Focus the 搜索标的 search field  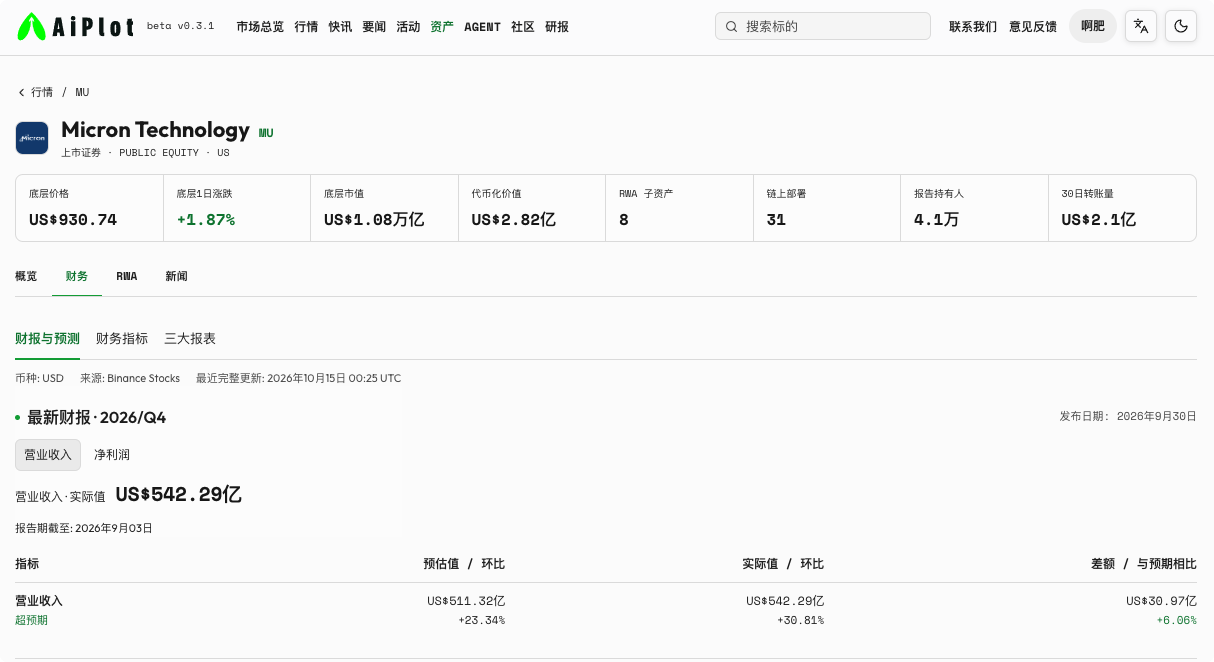[823, 26]
